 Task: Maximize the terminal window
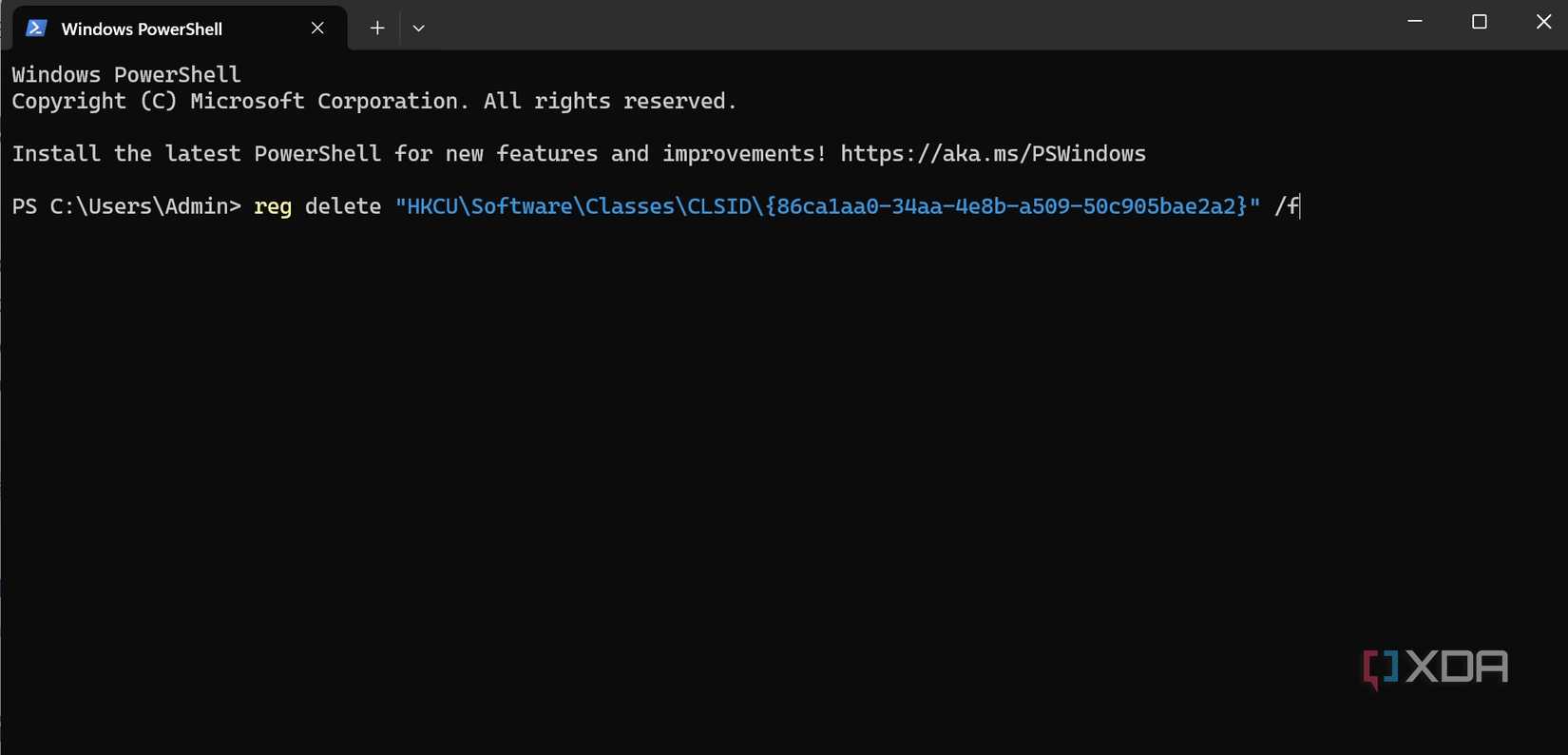pos(1479,22)
